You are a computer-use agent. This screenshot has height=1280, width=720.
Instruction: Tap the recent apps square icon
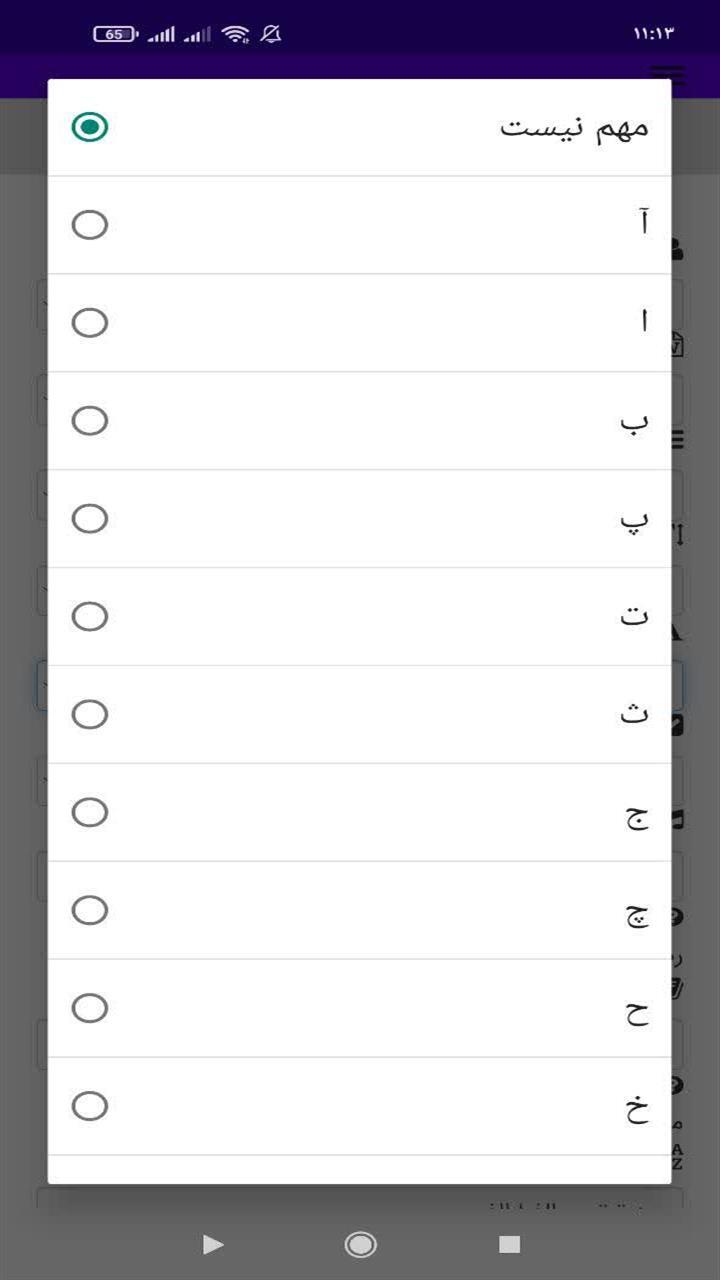510,1244
